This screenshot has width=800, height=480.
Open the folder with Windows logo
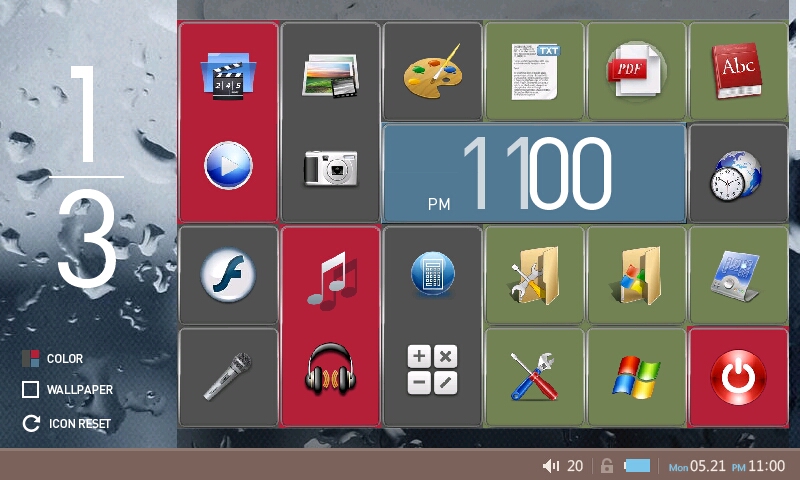[x=636, y=275]
